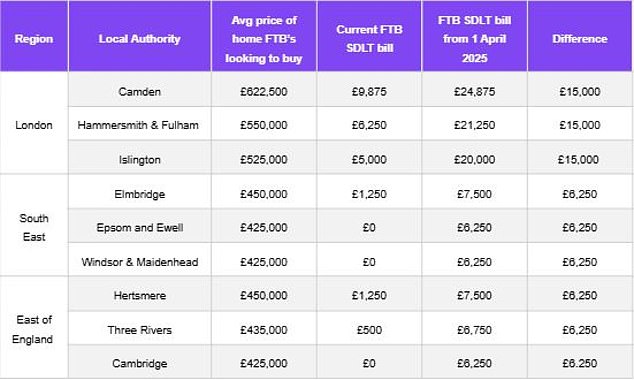Select the London region cell
This screenshot has width=634, height=380.
pos(34,123)
